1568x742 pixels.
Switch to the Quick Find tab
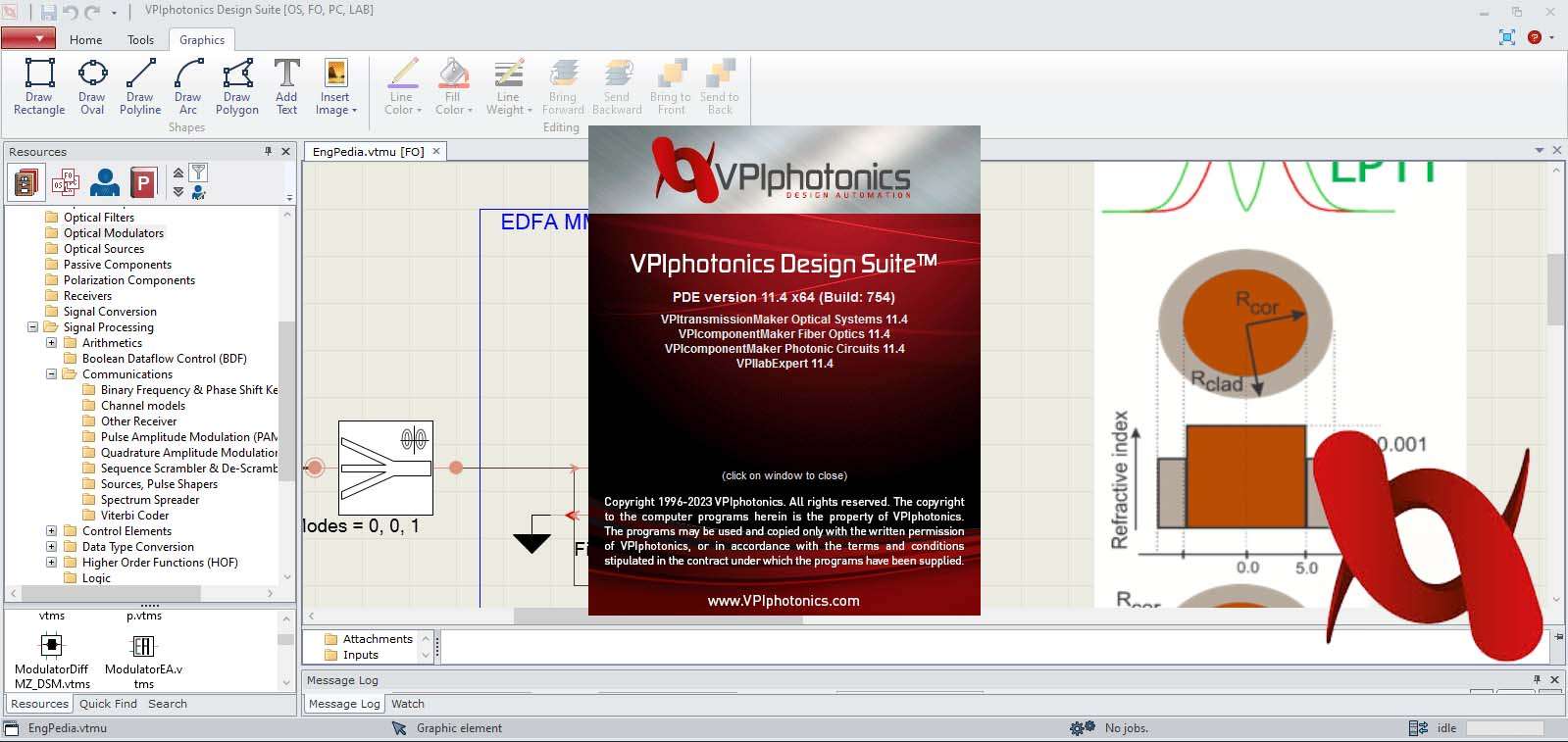(108, 704)
